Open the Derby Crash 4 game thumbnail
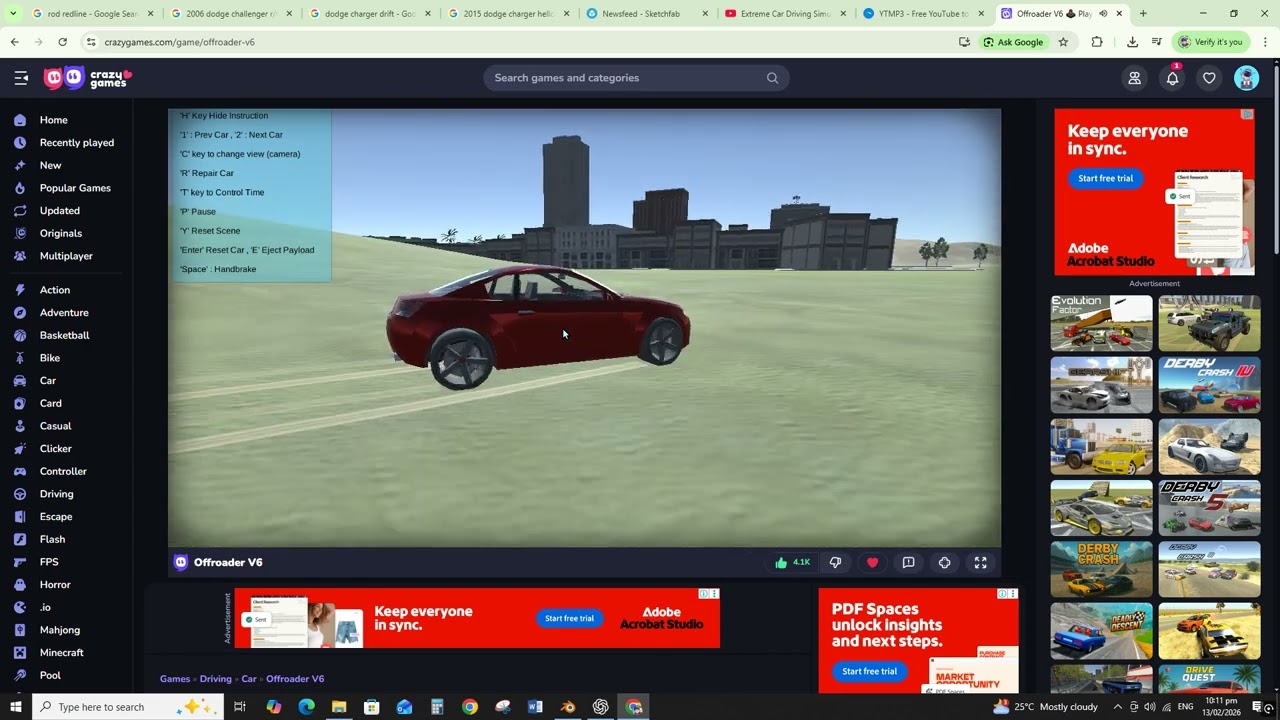This screenshot has height=720, width=1280. 1209,385
